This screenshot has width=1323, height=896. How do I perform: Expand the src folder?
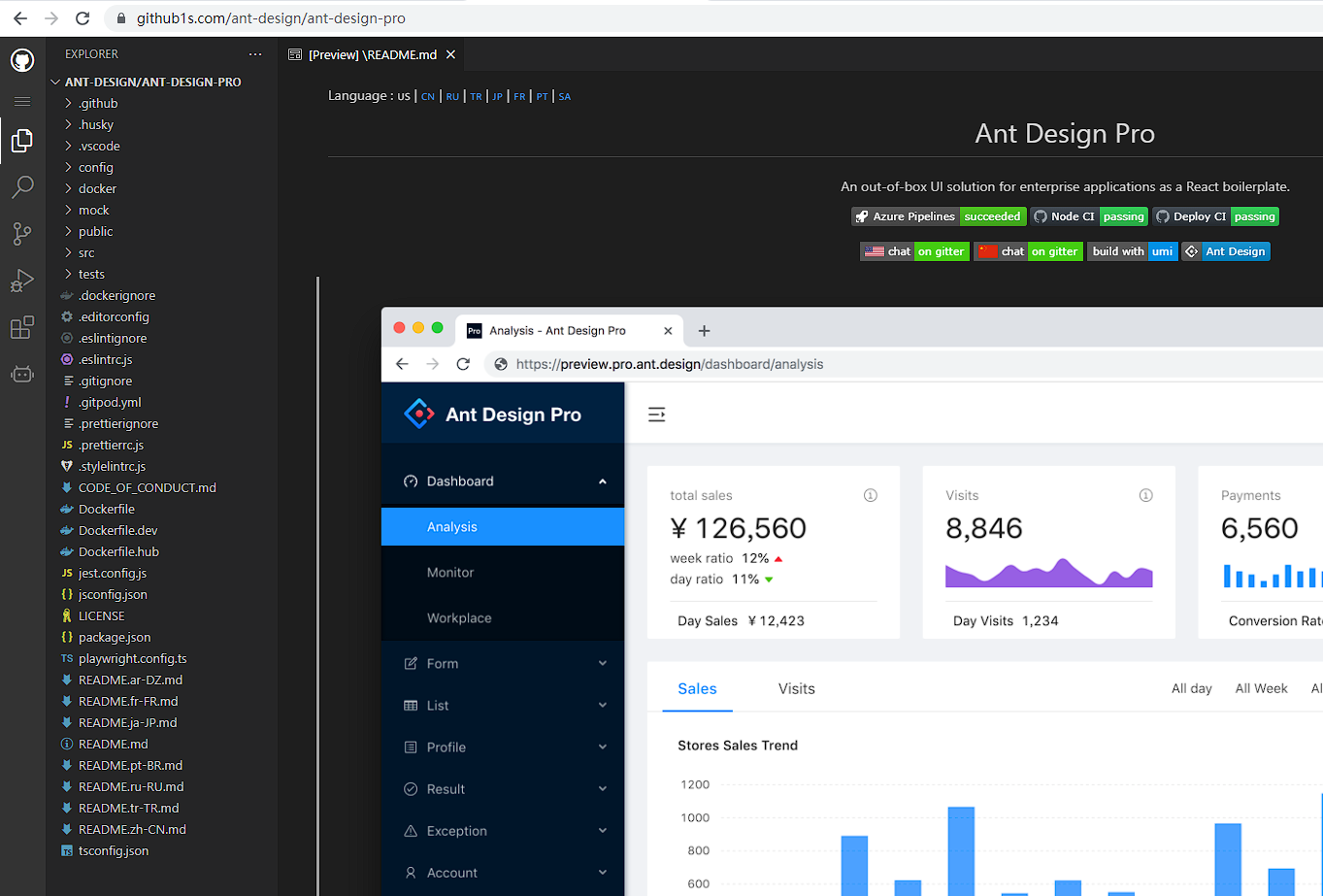pos(162,253)
